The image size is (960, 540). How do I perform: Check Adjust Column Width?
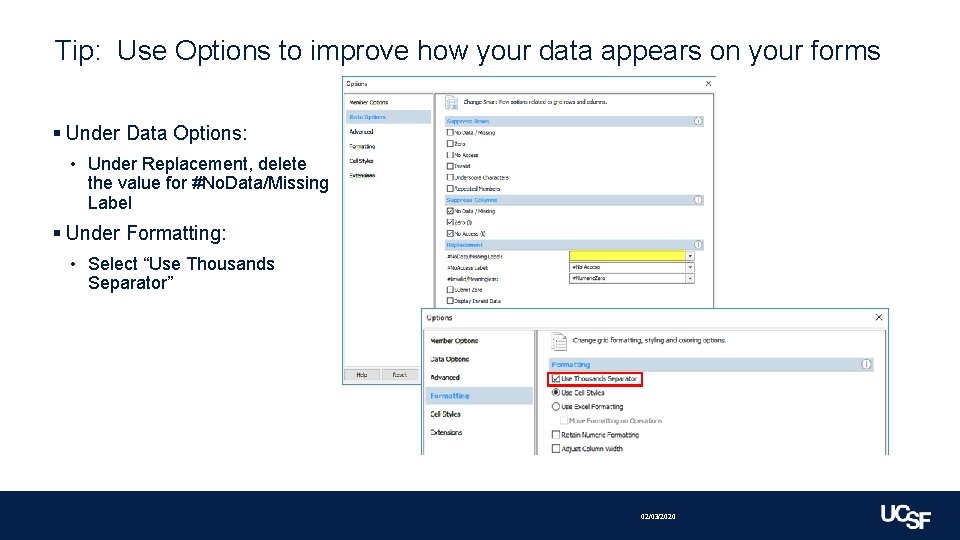point(556,449)
